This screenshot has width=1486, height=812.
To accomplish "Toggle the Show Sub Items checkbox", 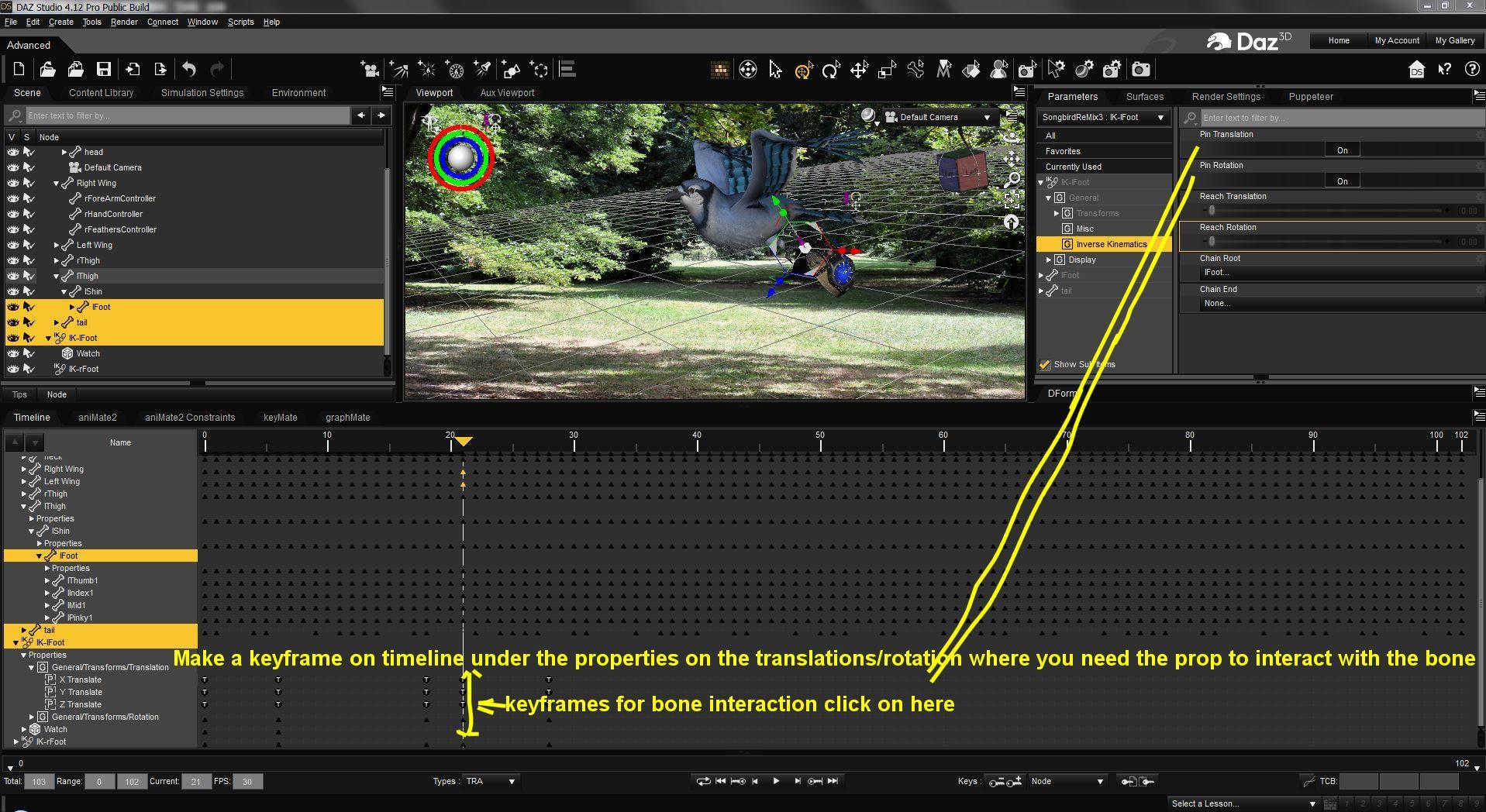I will (x=1044, y=364).
